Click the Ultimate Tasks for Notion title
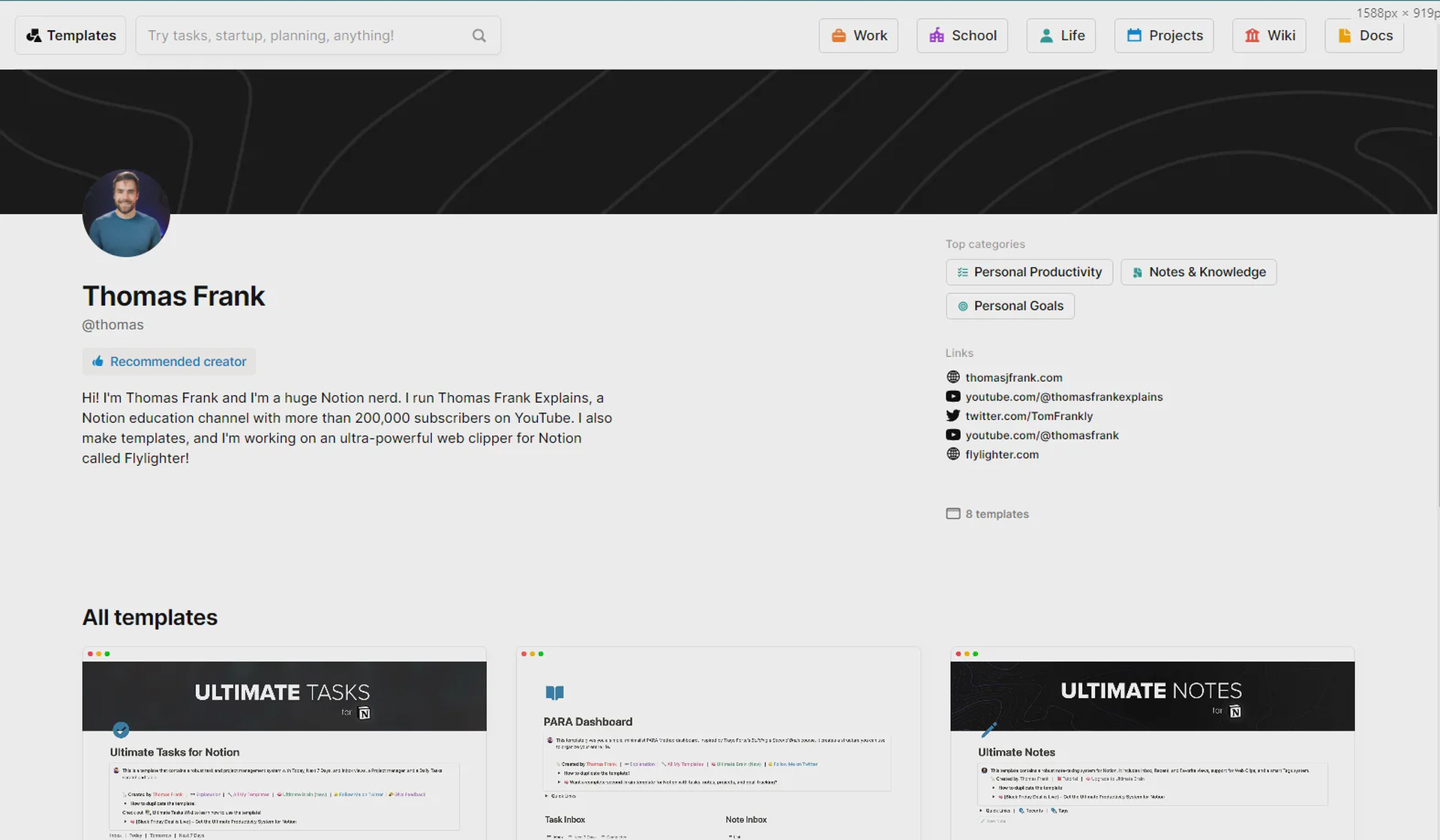The width and height of the screenshot is (1440, 840). pyautogui.click(x=175, y=752)
